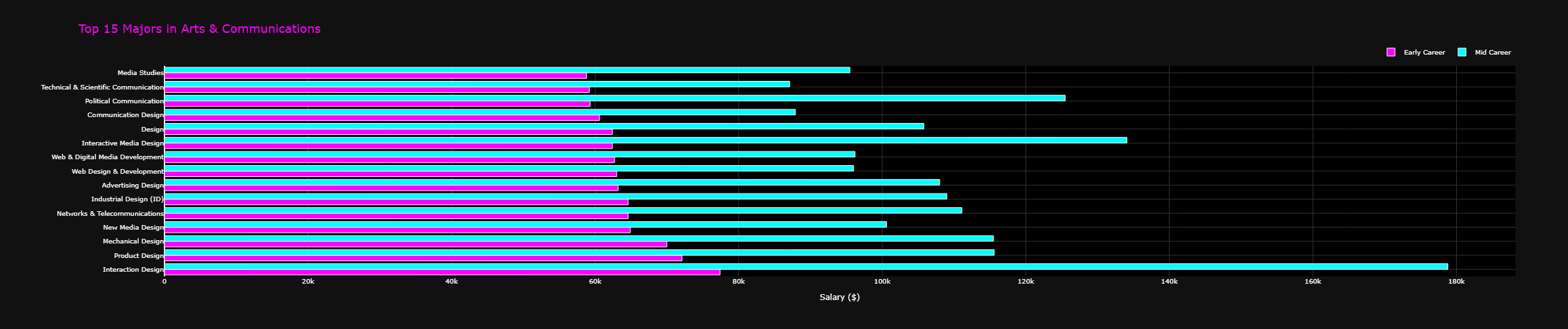Viewport: 1568px width, 329px height.
Task: Click the Web & Digital Media Development label
Action: click(107, 157)
